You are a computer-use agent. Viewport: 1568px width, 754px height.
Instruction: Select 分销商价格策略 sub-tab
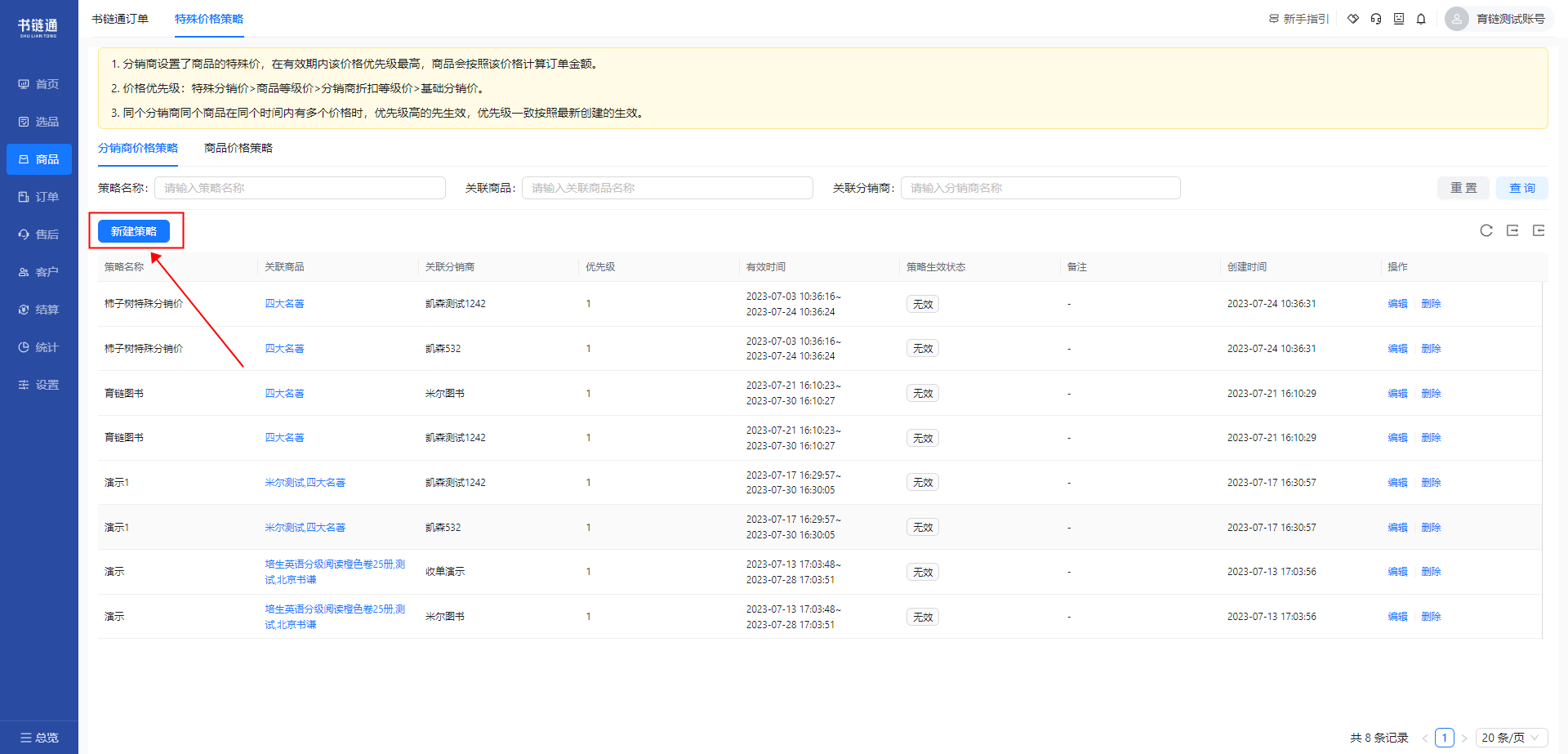coord(138,148)
